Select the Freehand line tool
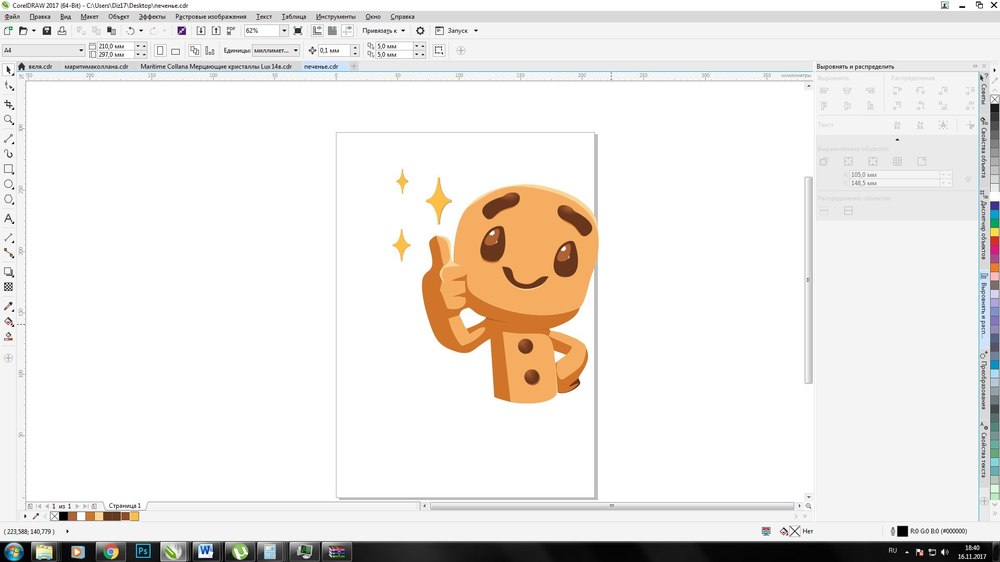This screenshot has height=562, width=1000. [x=8, y=138]
